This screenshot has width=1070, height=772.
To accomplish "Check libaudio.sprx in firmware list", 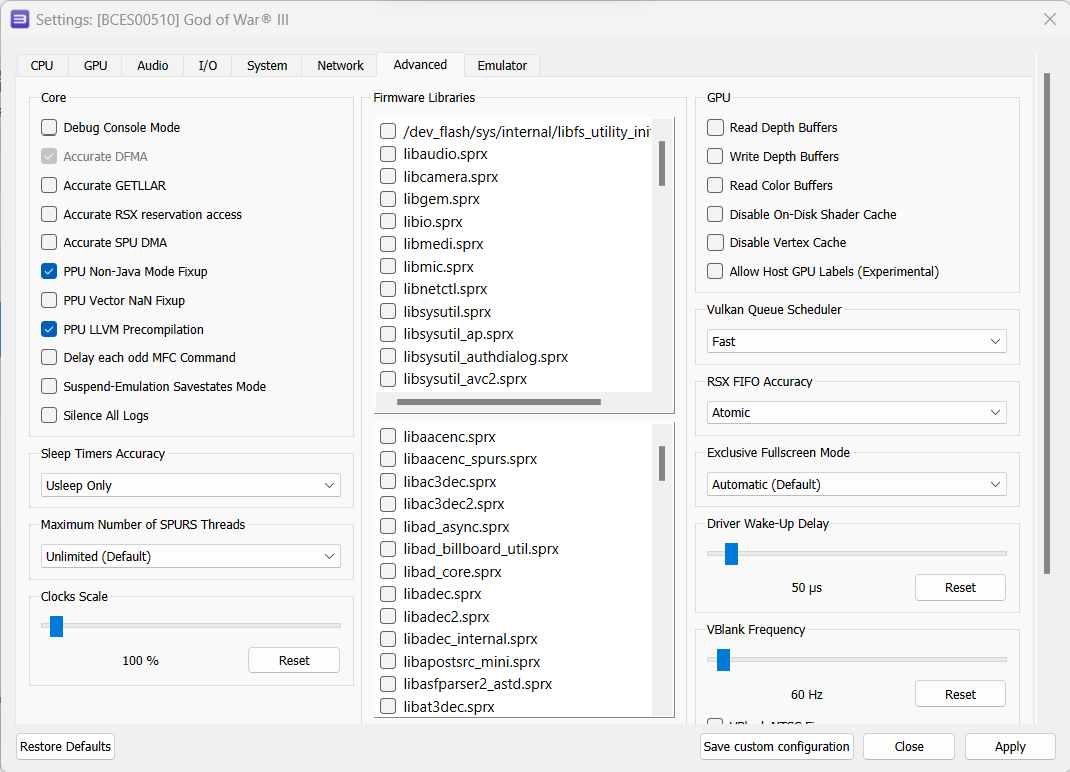I will pyautogui.click(x=388, y=154).
